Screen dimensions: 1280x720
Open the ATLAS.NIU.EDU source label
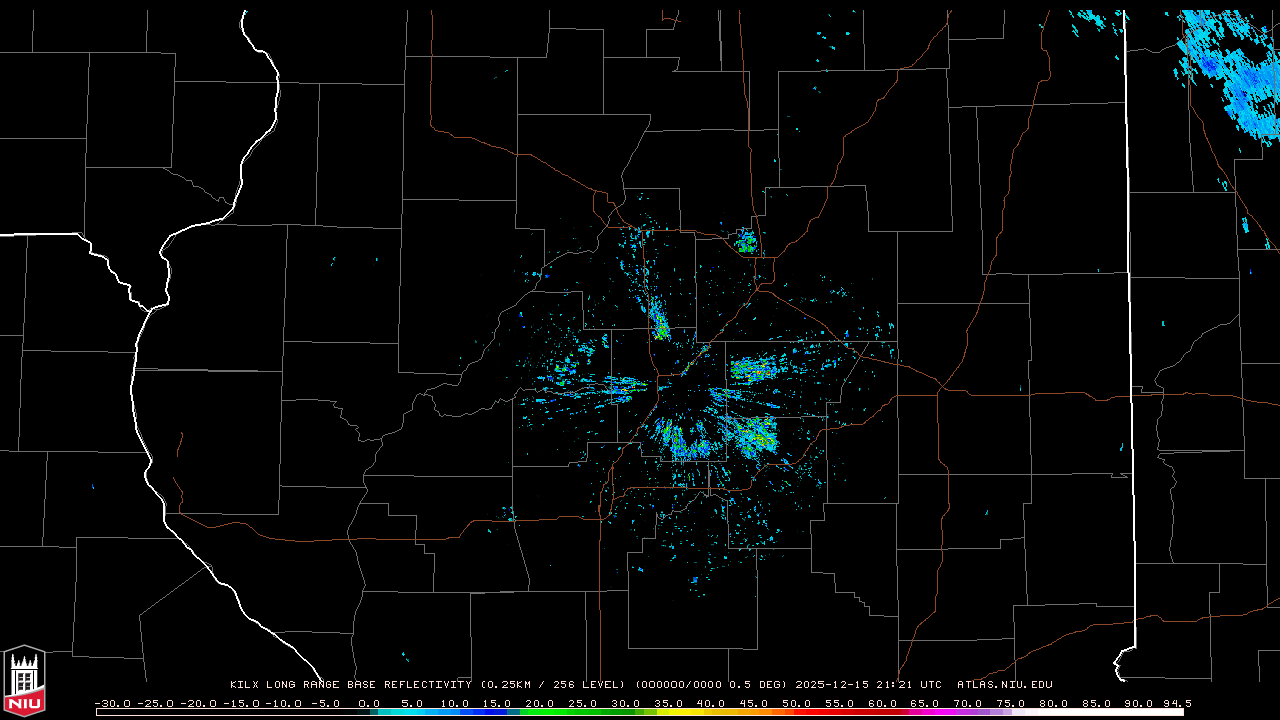click(x=1005, y=685)
